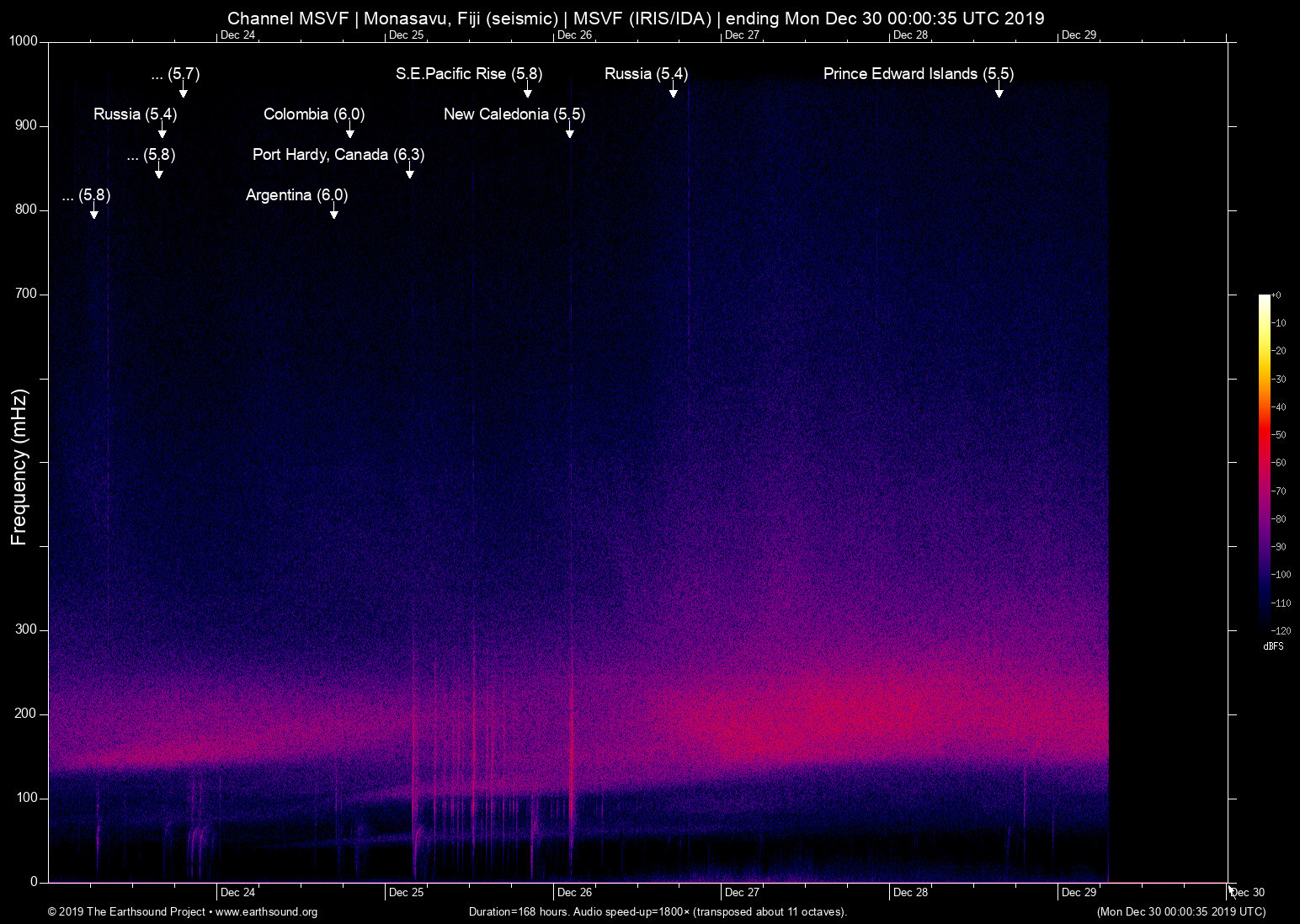
Task: Click the bottom-axis Dec 25 date label
Action: [x=406, y=893]
